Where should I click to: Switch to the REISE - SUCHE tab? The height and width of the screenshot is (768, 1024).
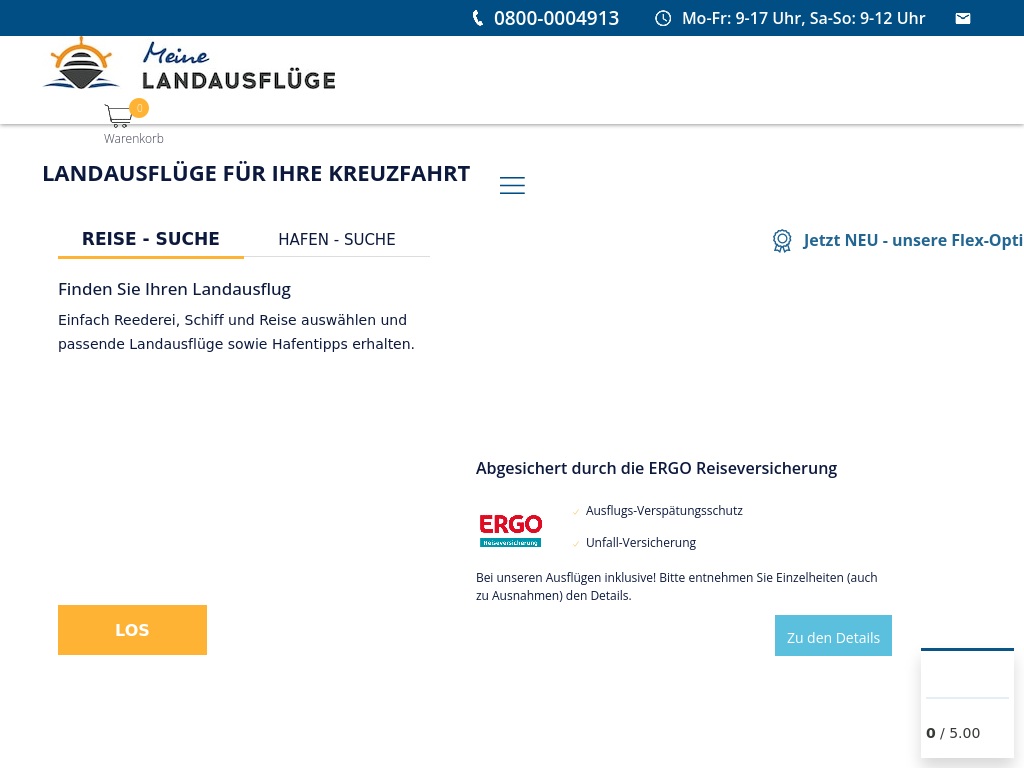pyautogui.click(x=150, y=239)
